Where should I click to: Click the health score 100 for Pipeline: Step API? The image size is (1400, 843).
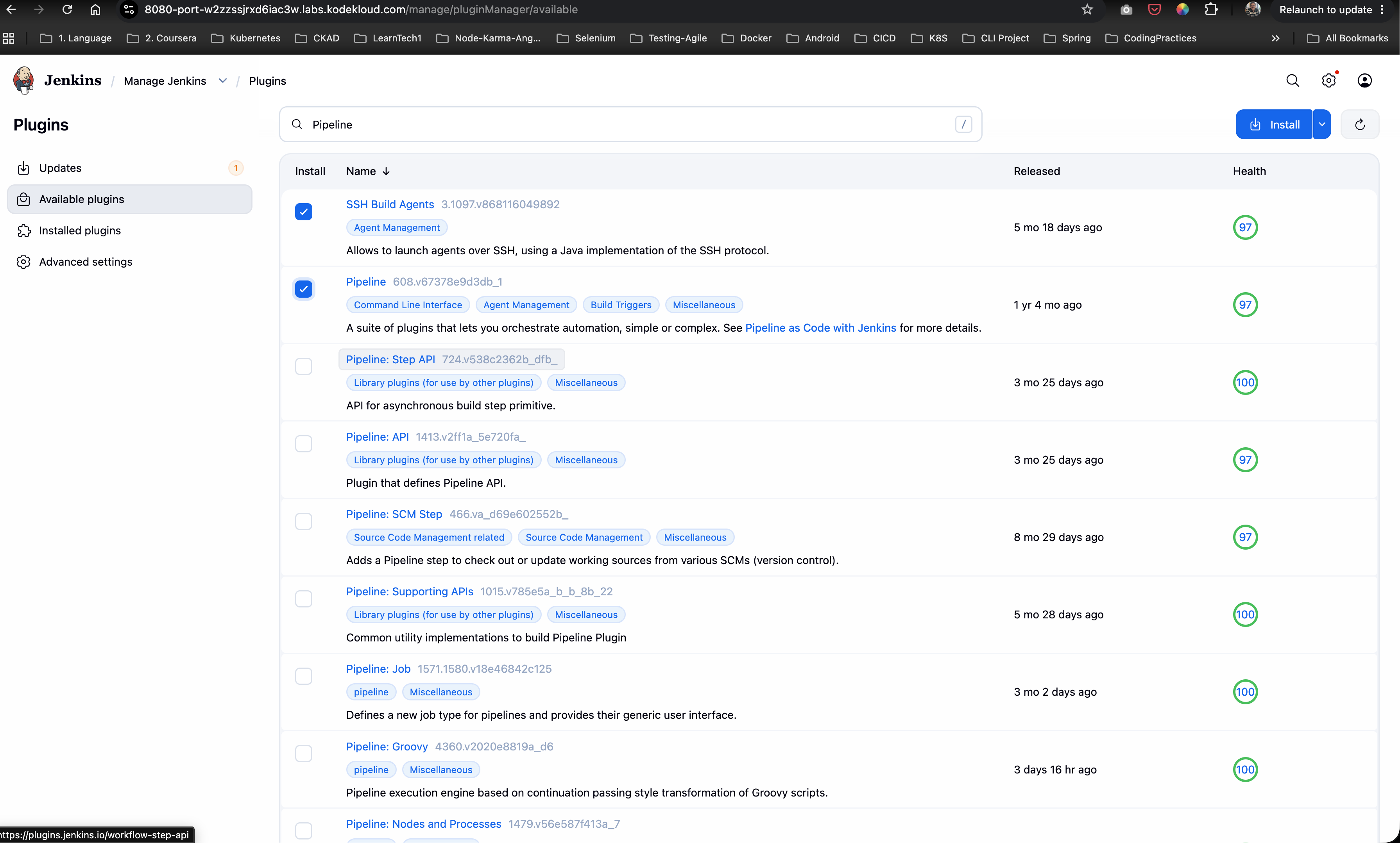coord(1245,382)
